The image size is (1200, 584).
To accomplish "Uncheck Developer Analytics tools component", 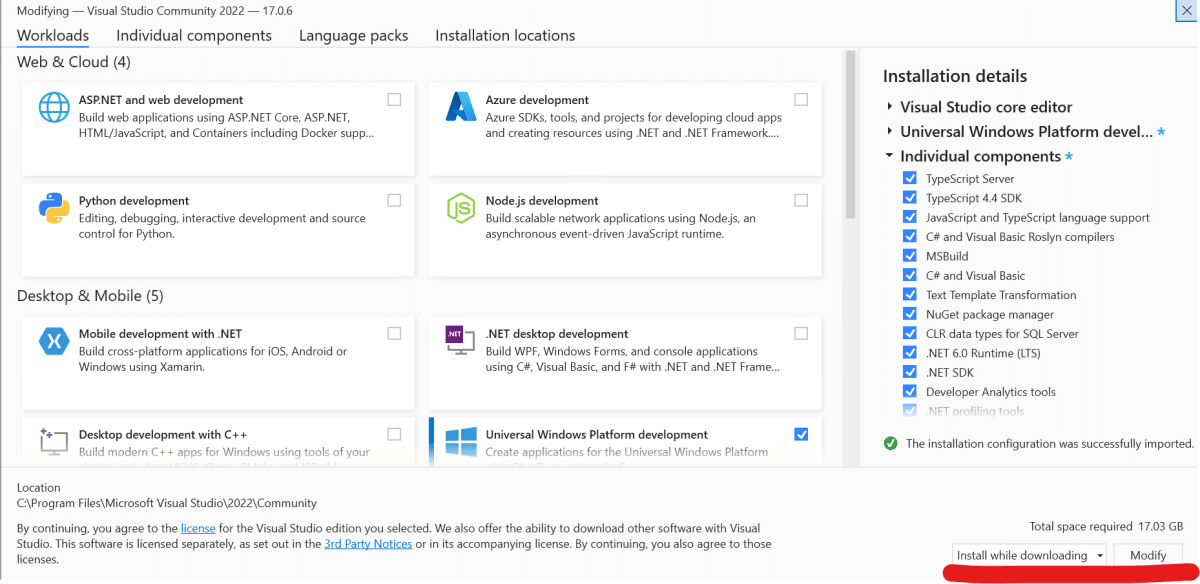I will (909, 391).
